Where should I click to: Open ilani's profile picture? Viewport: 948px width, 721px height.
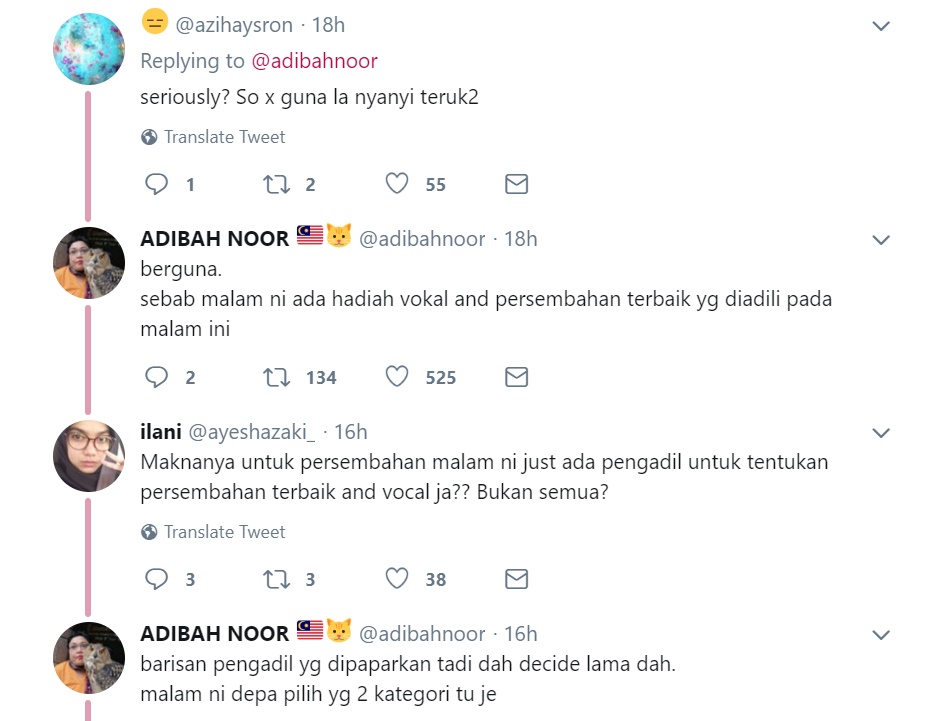pyautogui.click(x=89, y=456)
